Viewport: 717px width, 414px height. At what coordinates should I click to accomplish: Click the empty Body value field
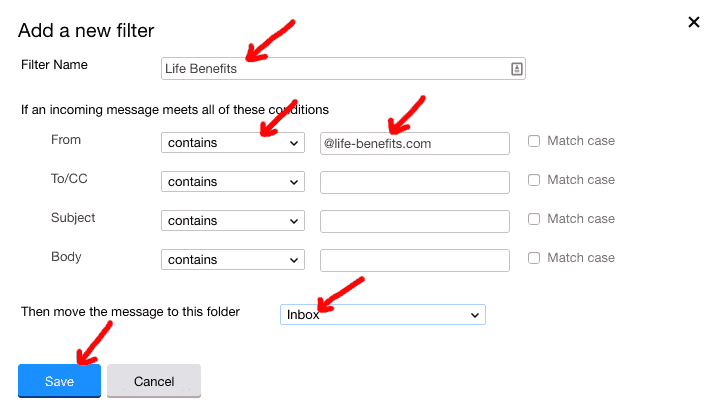click(x=415, y=260)
